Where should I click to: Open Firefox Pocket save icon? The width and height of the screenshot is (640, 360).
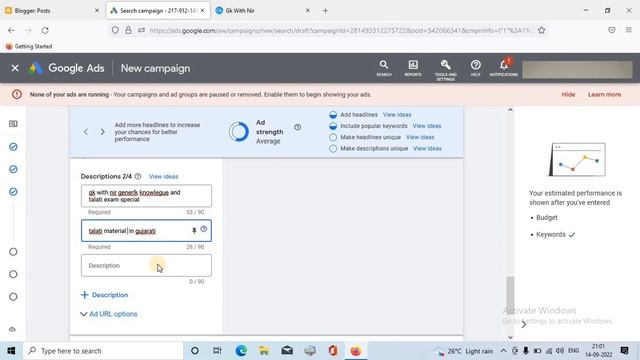tap(611, 30)
